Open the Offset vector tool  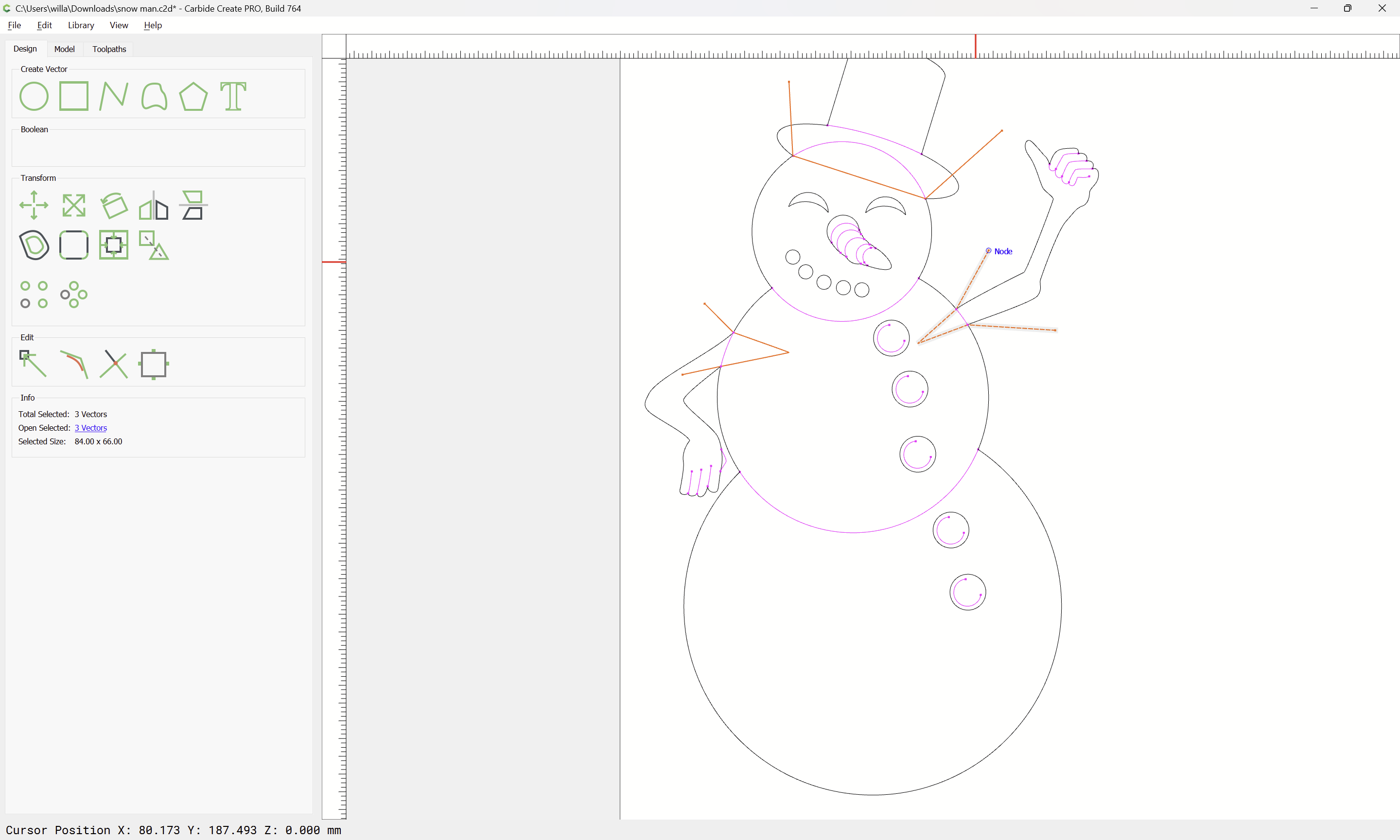coord(34,245)
